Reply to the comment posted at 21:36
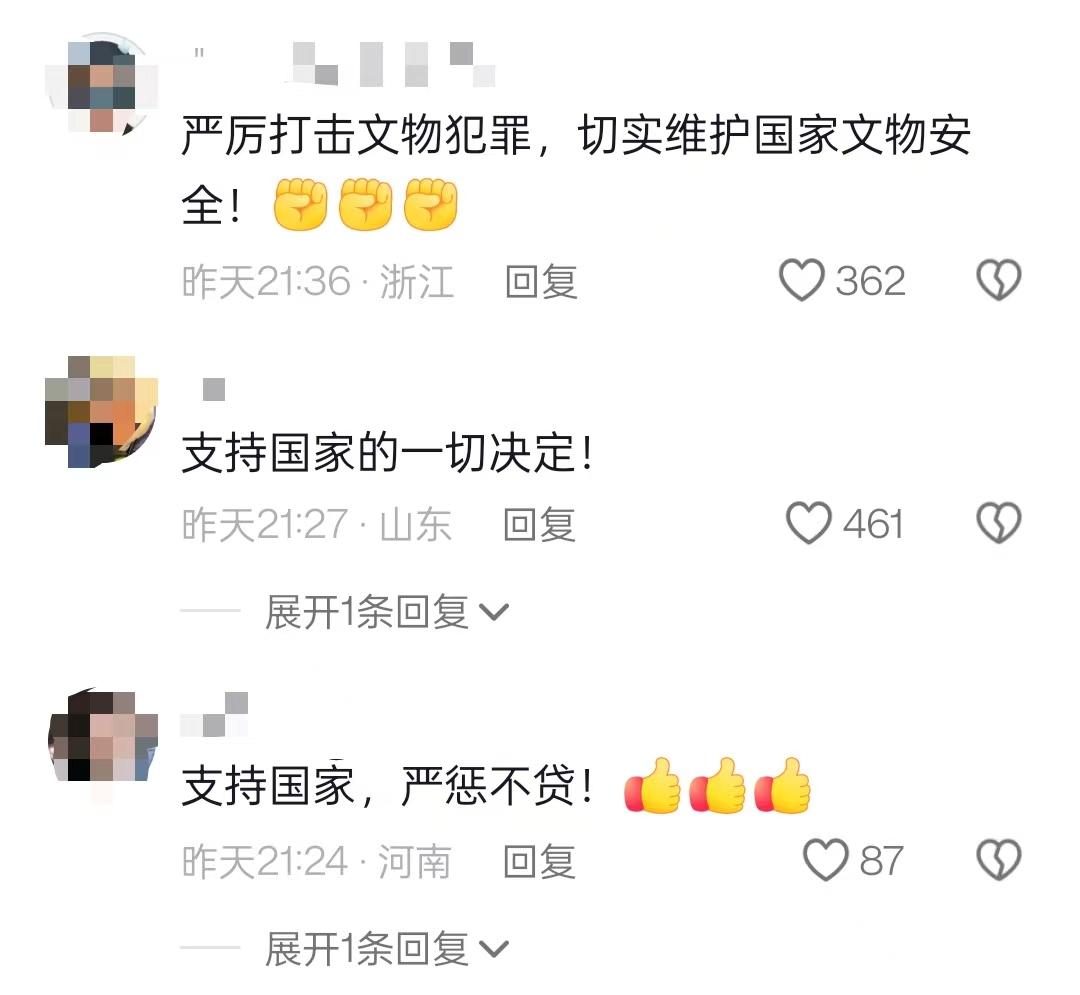Viewport: 1080px width, 995px height. pos(541,282)
